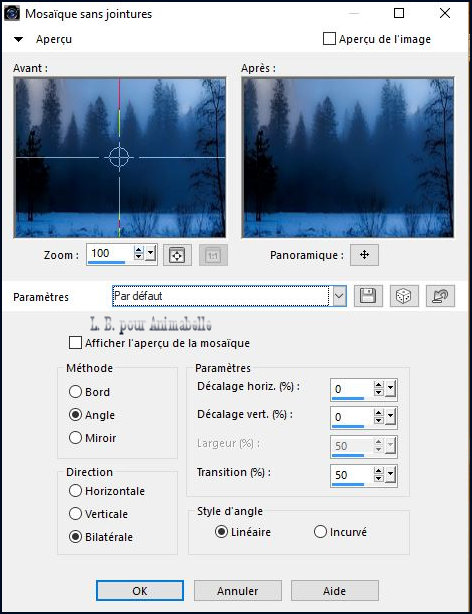
Task: Enable Aperçu de l'image checkbox
Action: pyautogui.click(x=329, y=39)
